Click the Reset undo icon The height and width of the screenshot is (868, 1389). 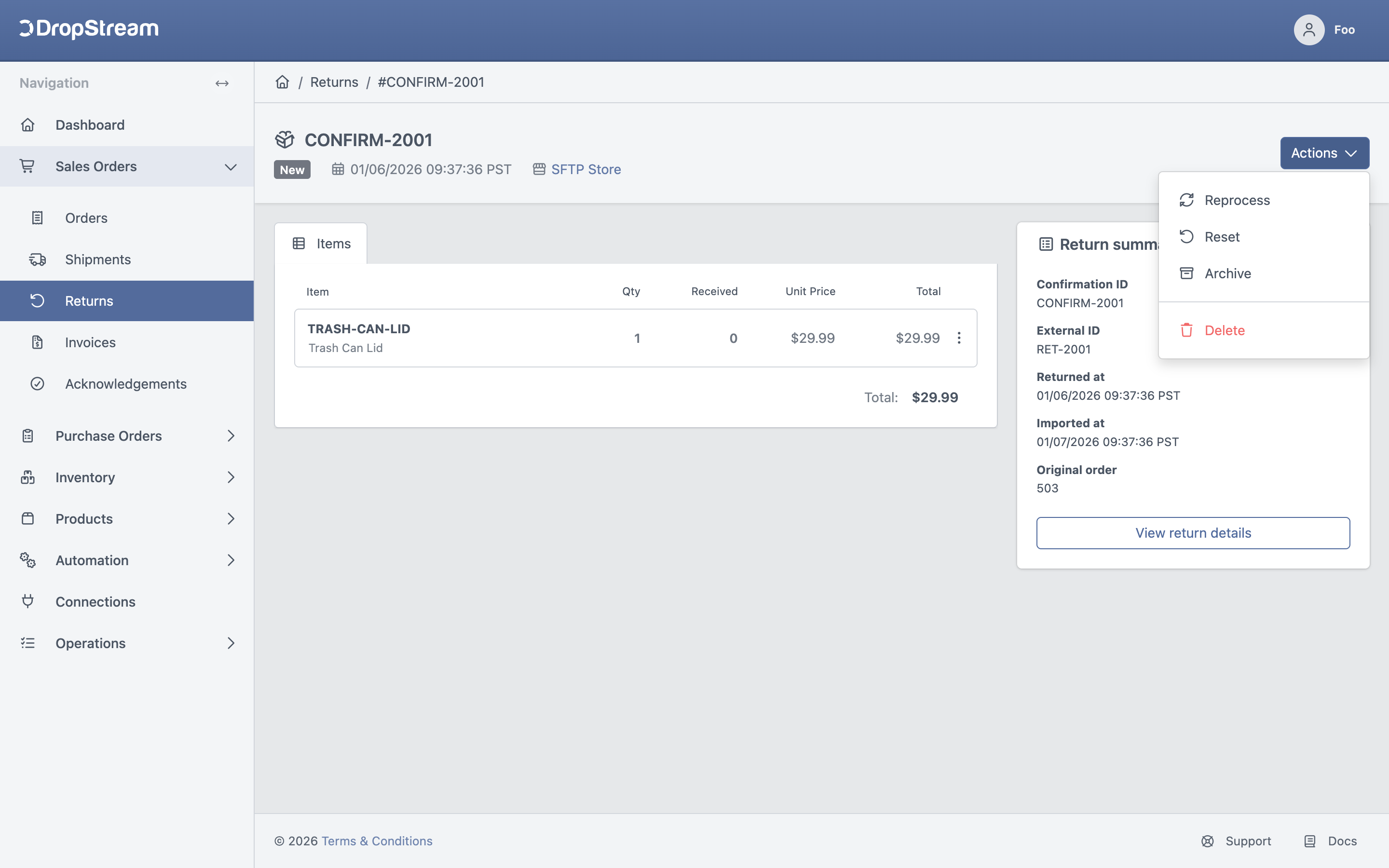tap(1186, 237)
